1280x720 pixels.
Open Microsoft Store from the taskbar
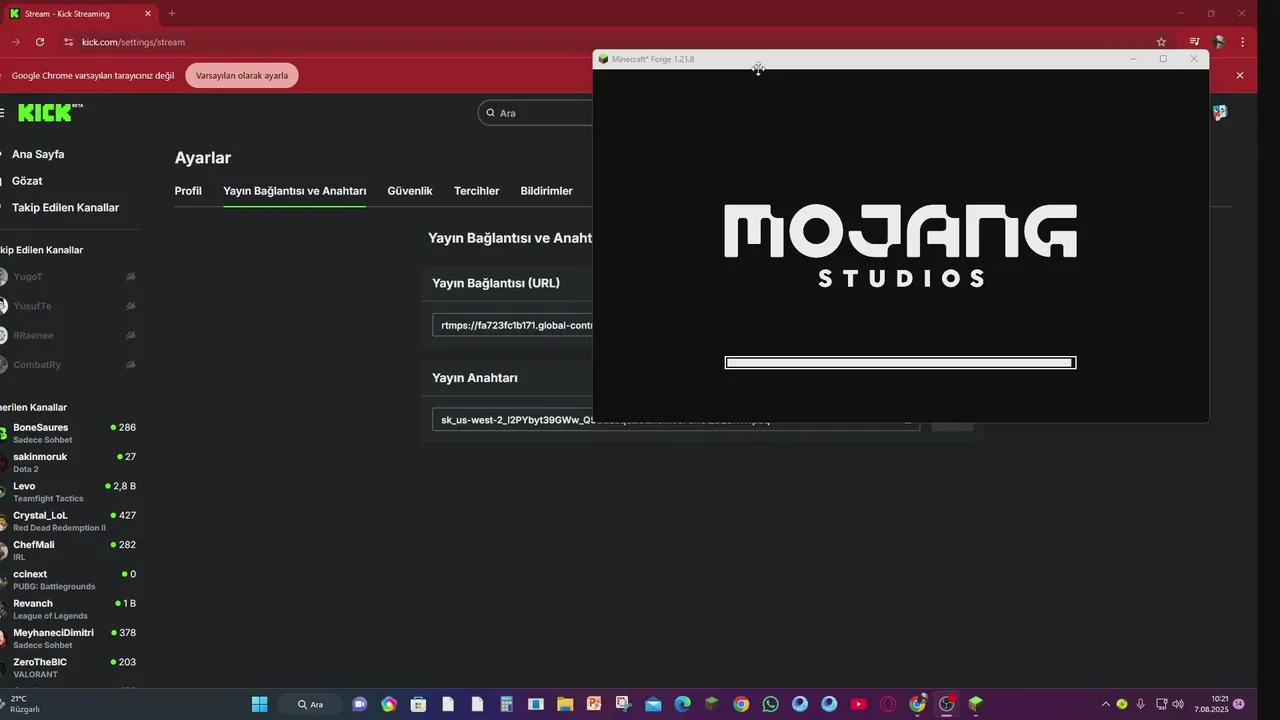419,704
